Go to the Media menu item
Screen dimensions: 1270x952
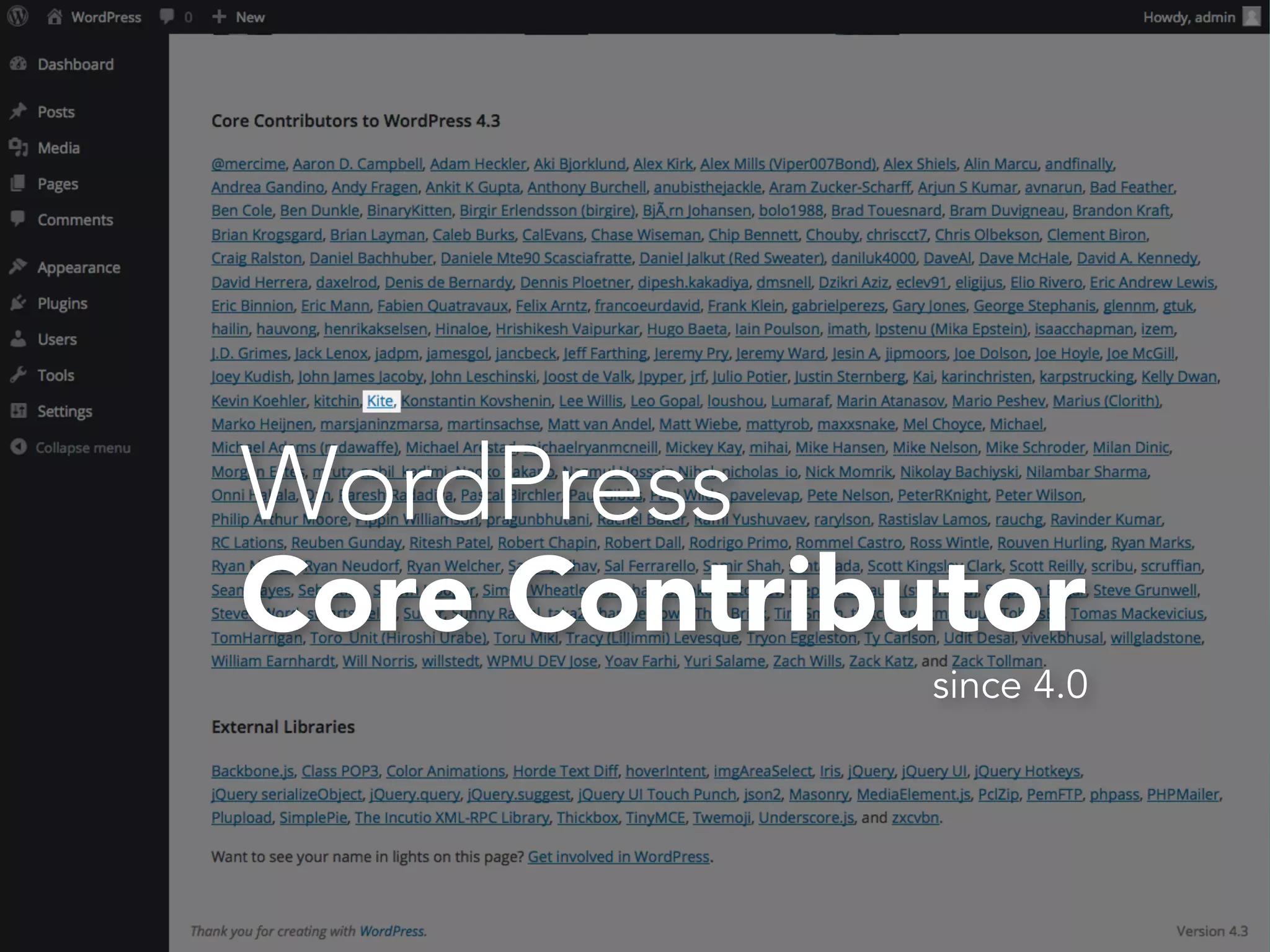(58, 148)
